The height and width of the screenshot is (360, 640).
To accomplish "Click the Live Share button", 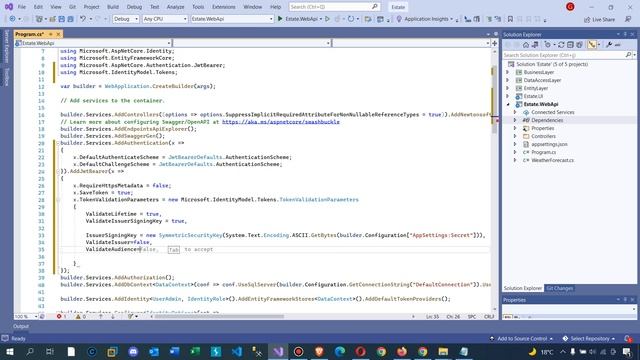I will pyautogui.click(x=599, y=19).
